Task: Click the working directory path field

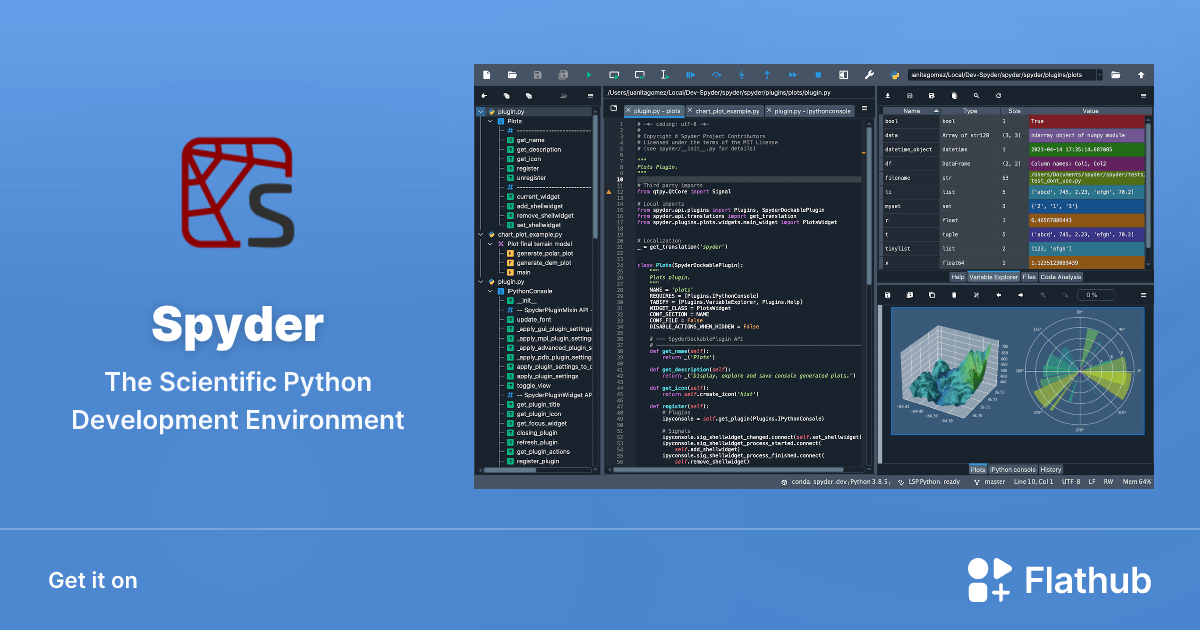Action: point(1000,75)
